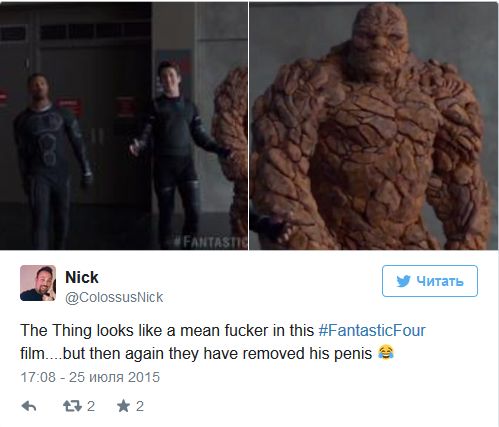
Task: Retweet this tweet using the retweet icon
Action: coord(72,406)
